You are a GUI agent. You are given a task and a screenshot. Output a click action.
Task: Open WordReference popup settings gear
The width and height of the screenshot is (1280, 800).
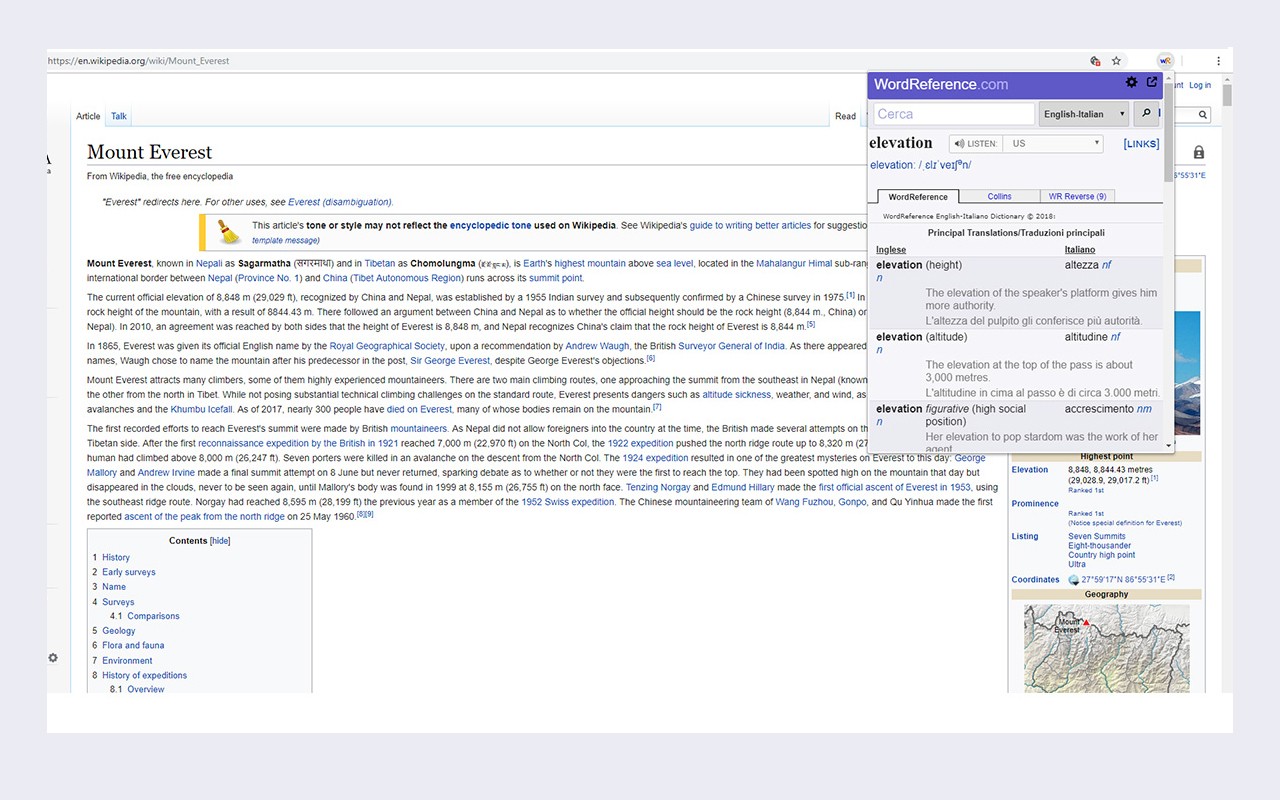(1131, 83)
